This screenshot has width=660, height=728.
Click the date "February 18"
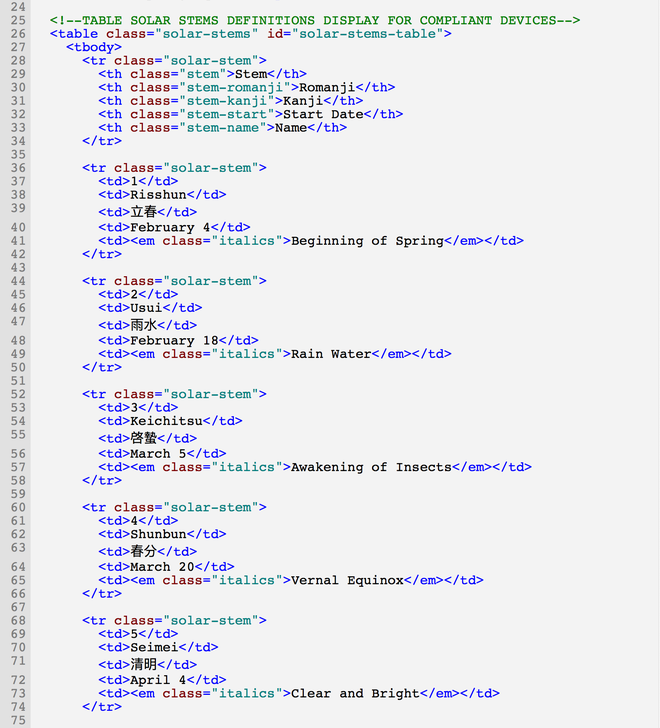[x=174, y=341]
